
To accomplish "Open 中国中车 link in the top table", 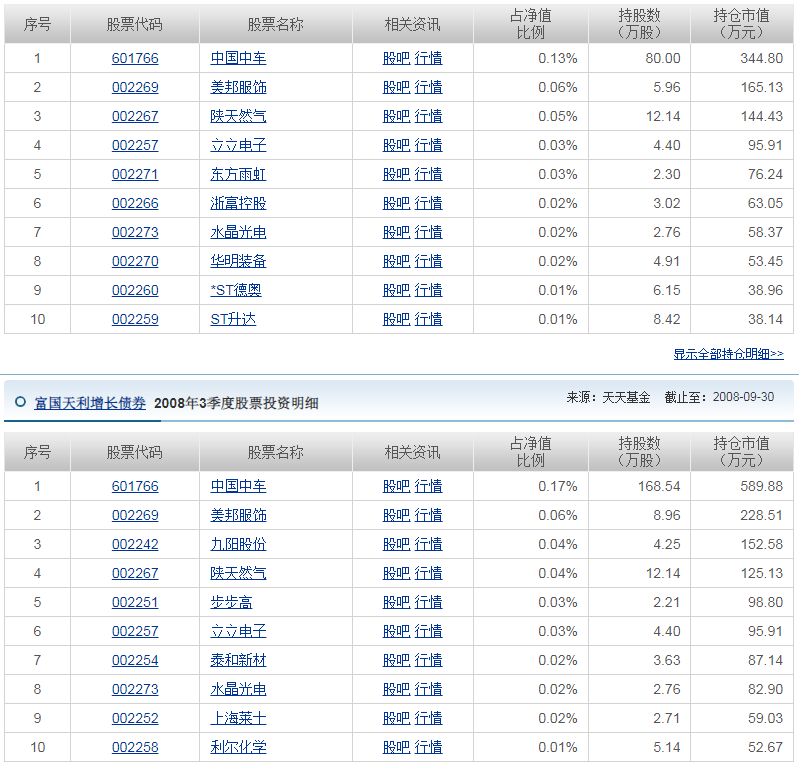I will (x=238, y=58).
